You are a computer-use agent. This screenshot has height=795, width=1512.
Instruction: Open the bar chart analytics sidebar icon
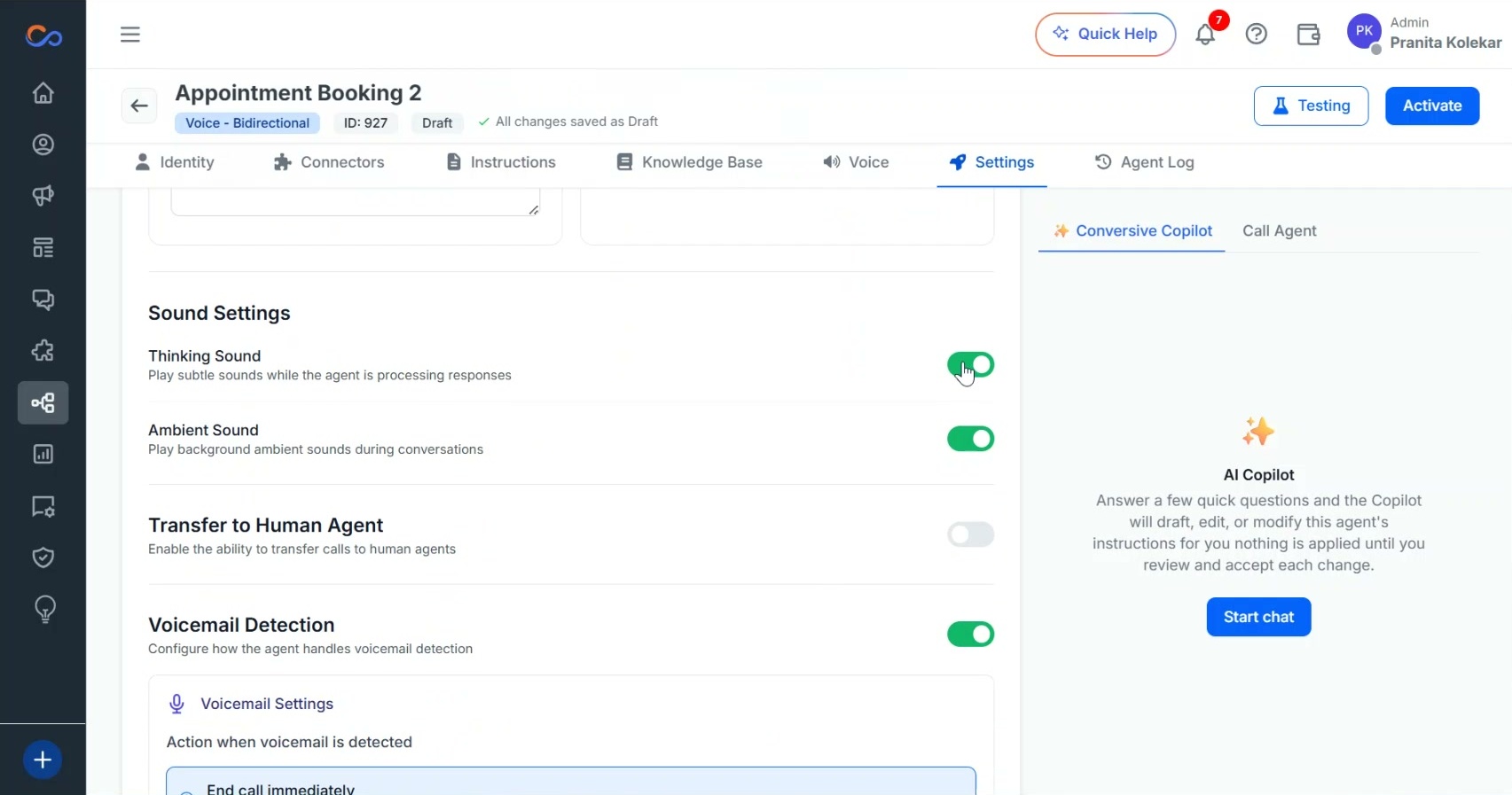coord(43,454)
